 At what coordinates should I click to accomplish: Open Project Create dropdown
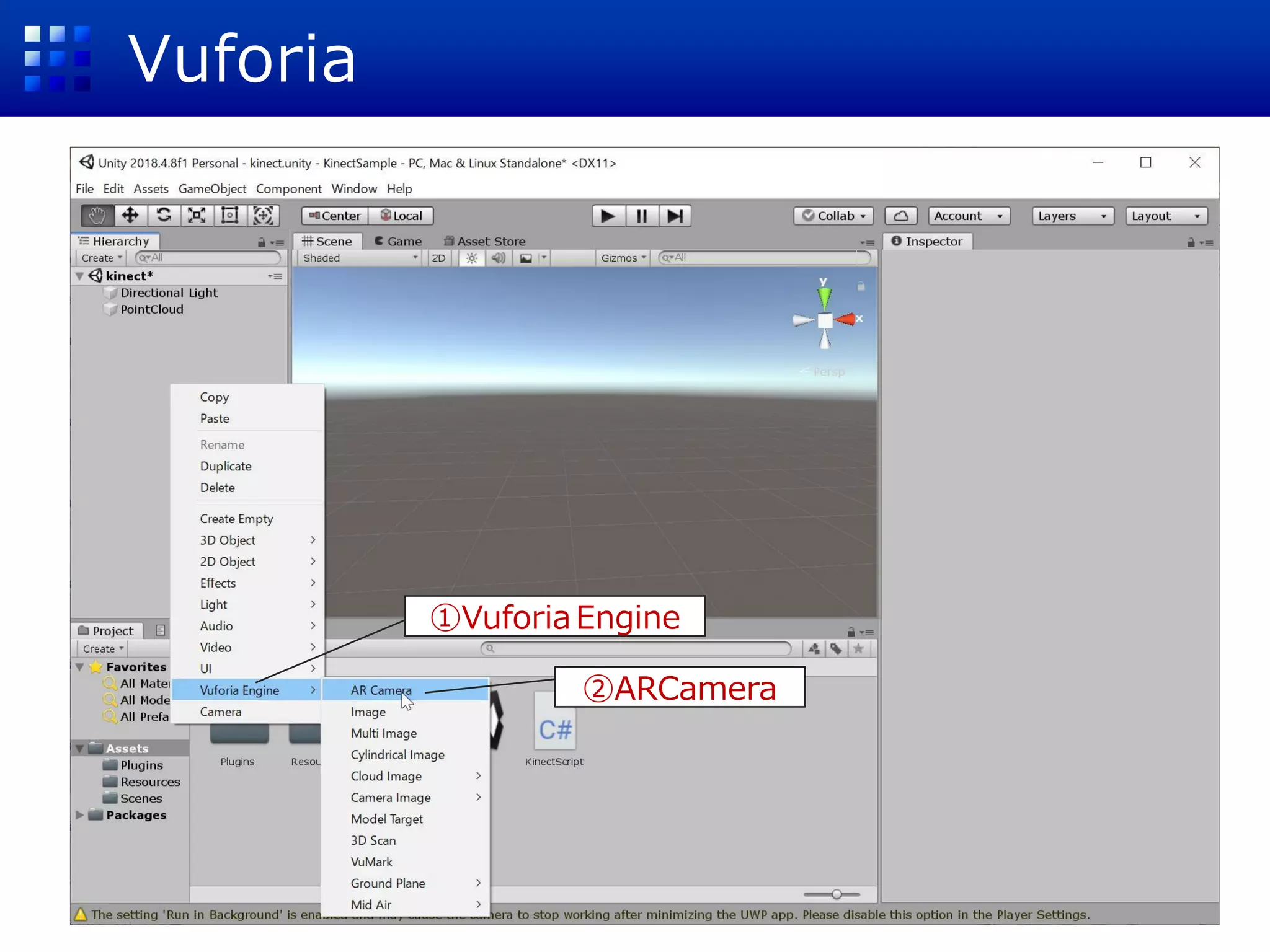click(103, 649)
